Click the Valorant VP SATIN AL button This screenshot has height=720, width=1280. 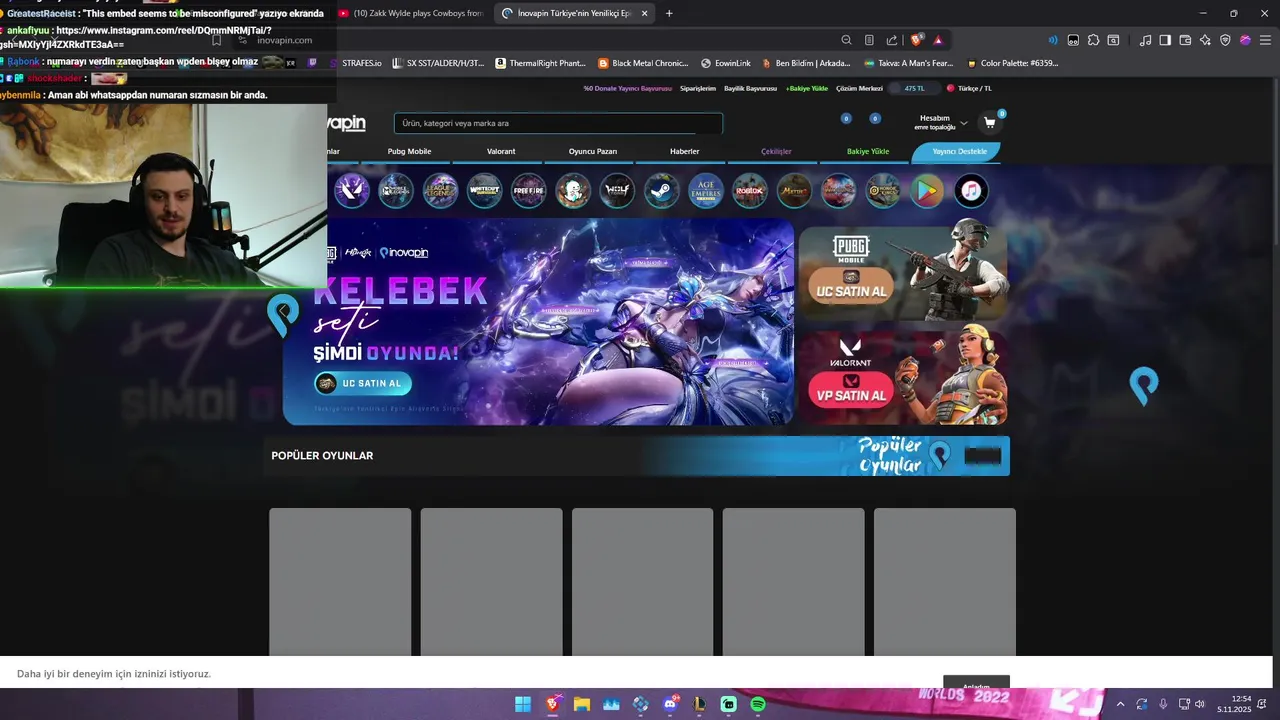851,389
